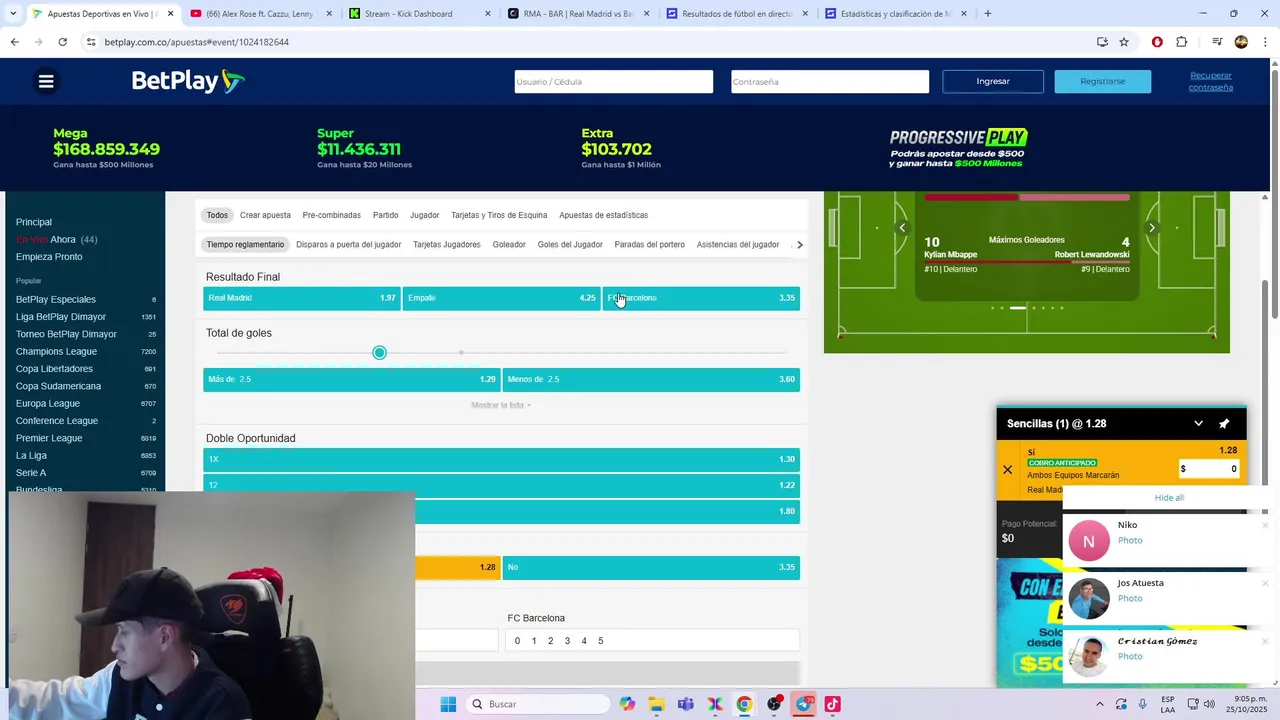Filter by Goleador markets
This screenshot has width=1280, height=720.
tap(509, 244)
